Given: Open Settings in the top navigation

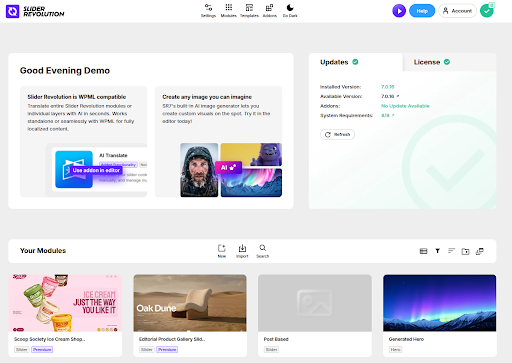Looking at the screenshot, I should pyautogui.click(x=208, y=11).
